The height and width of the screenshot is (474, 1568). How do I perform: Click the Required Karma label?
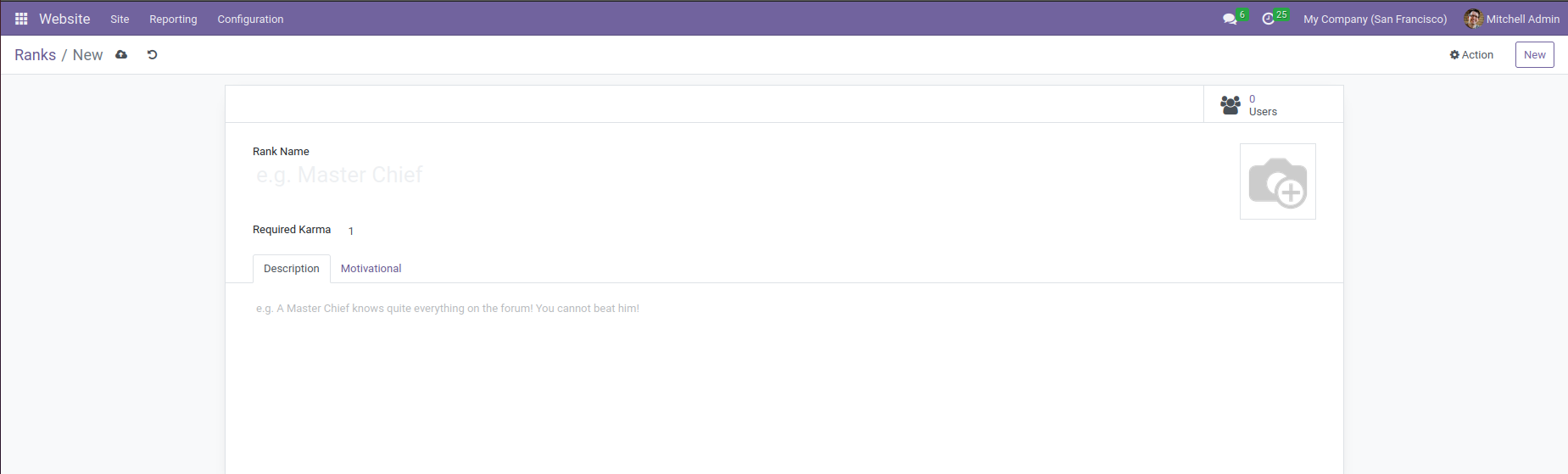pyautogui.click(x=292, y=230)
